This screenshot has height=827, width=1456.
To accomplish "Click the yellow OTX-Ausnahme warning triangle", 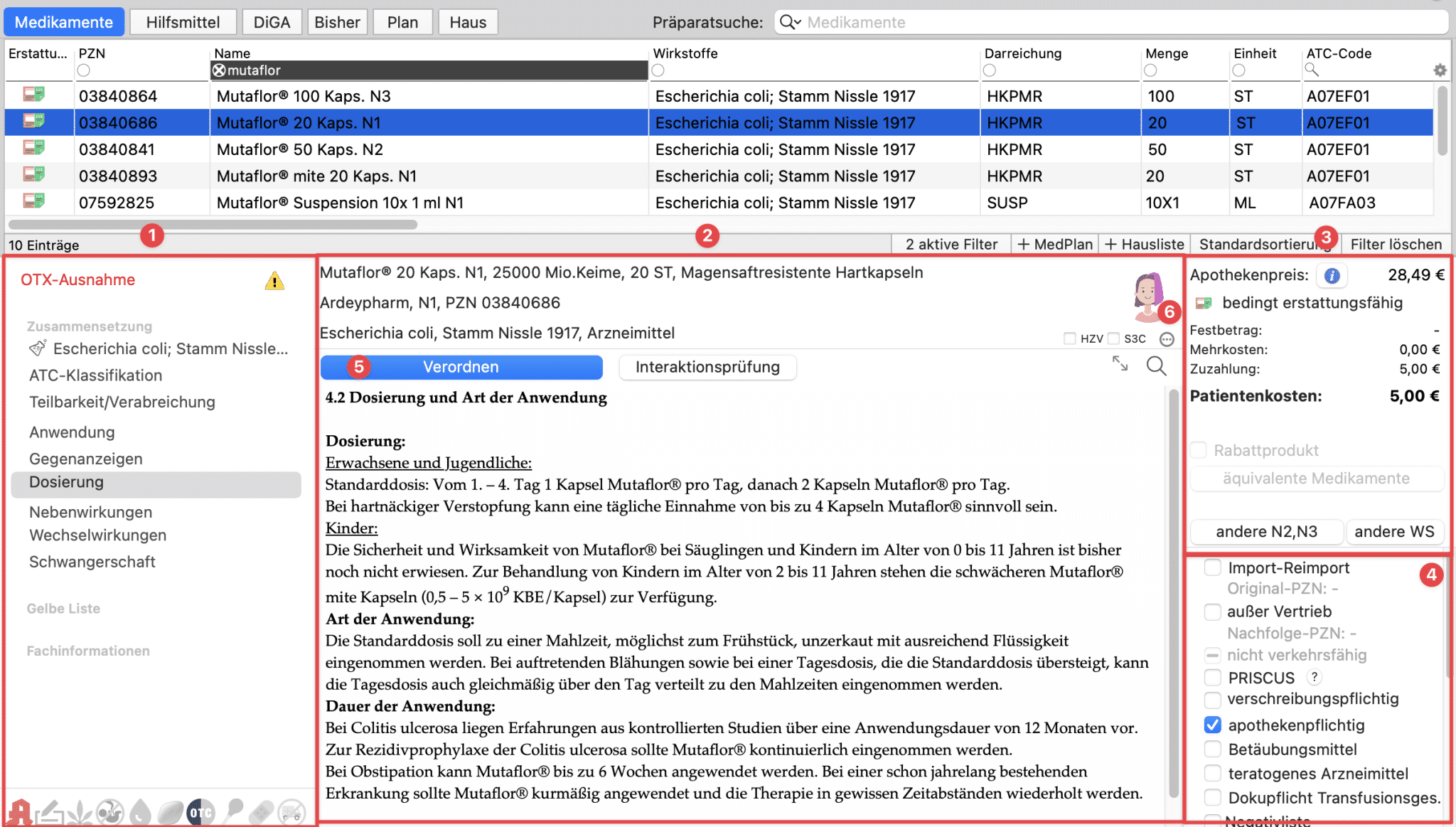I will tap(274, 281).
